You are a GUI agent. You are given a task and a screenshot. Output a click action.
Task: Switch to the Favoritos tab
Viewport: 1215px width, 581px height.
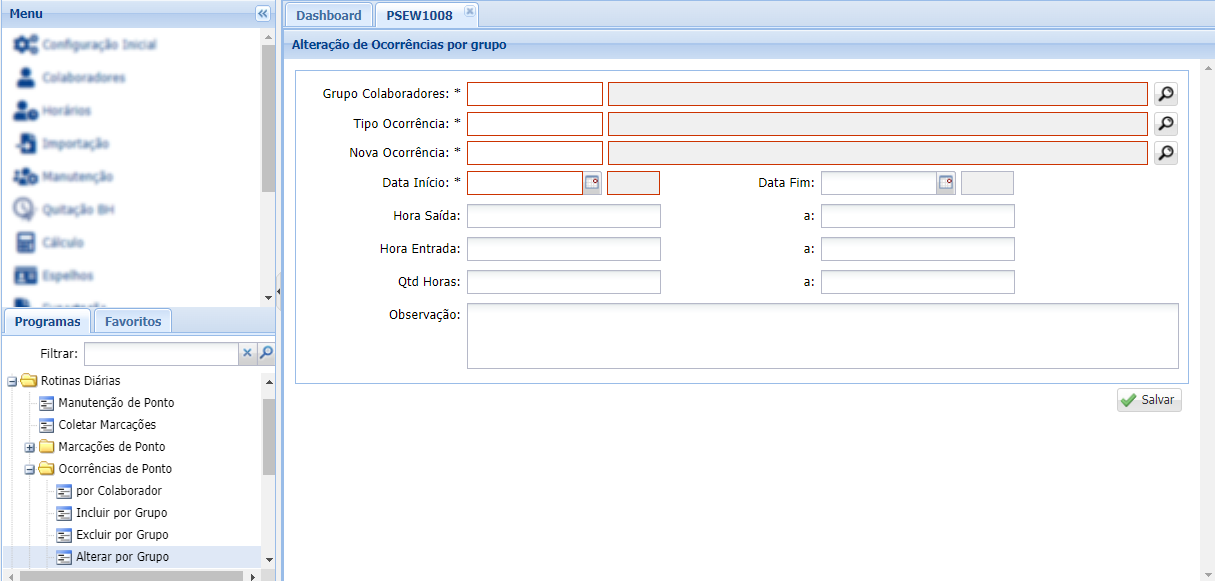point(133,321)
